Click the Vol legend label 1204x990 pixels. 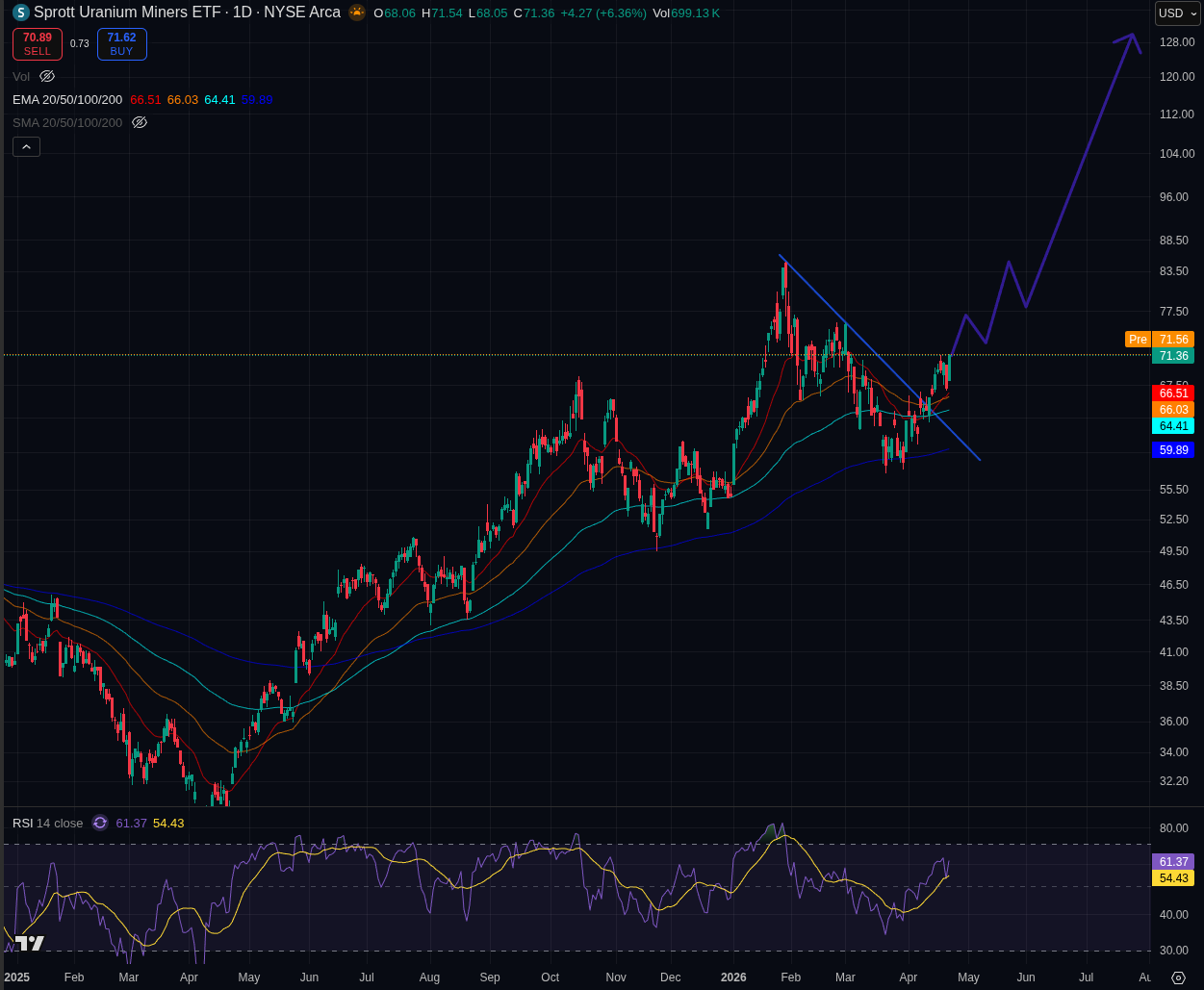[x=21, y=76]
